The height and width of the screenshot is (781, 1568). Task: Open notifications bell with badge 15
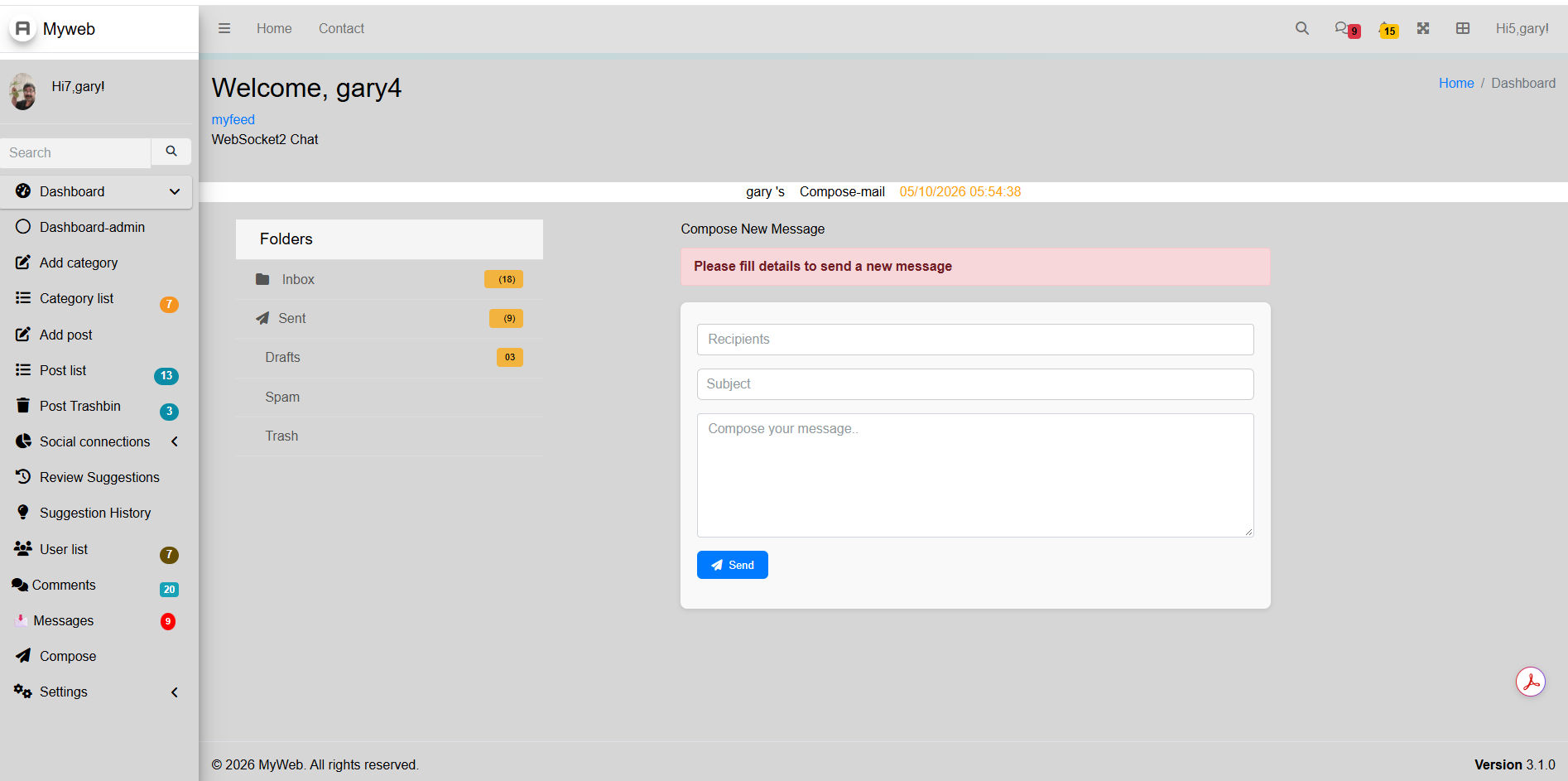tap(1388, 30)
